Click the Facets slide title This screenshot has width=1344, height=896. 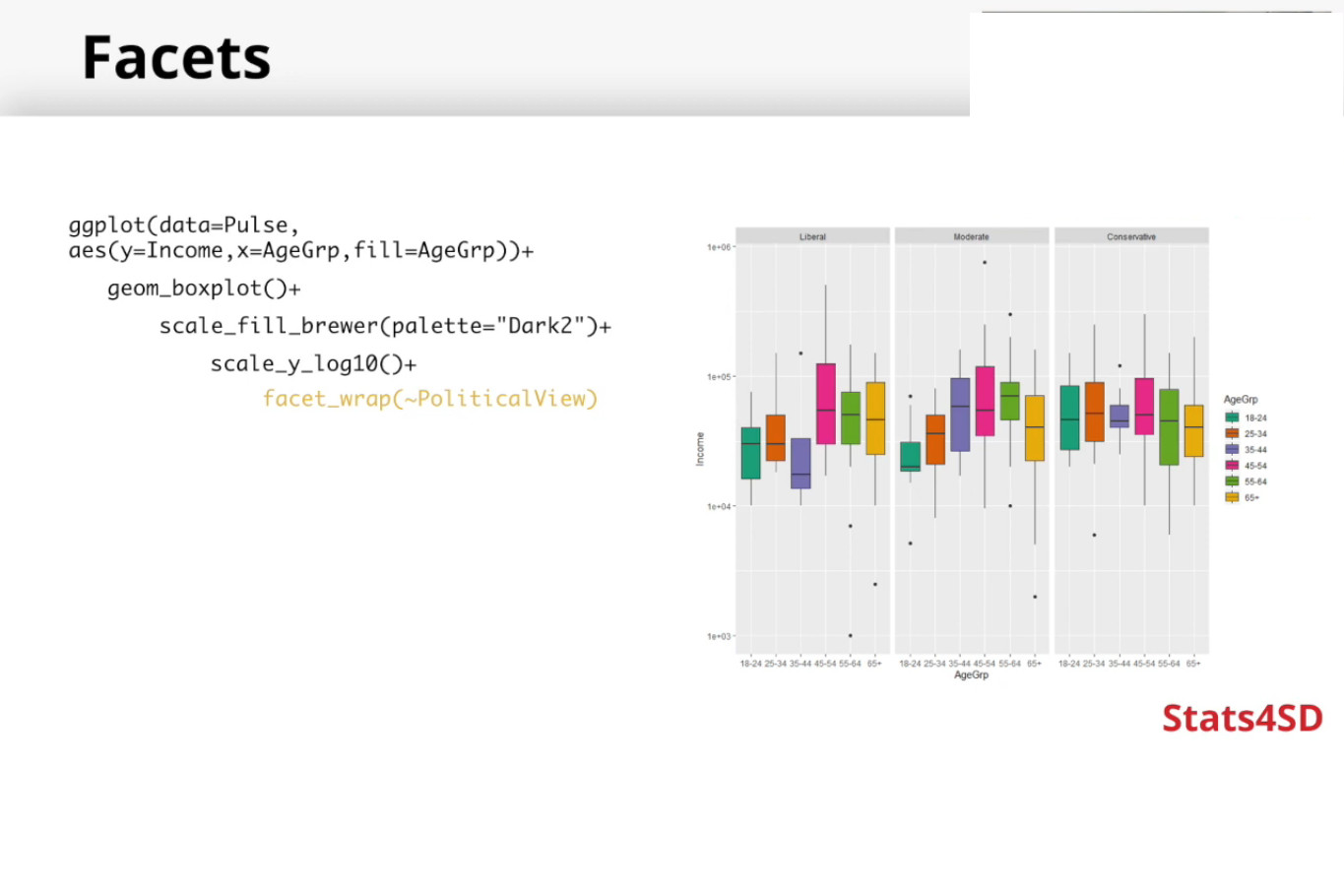click(176, 58)
